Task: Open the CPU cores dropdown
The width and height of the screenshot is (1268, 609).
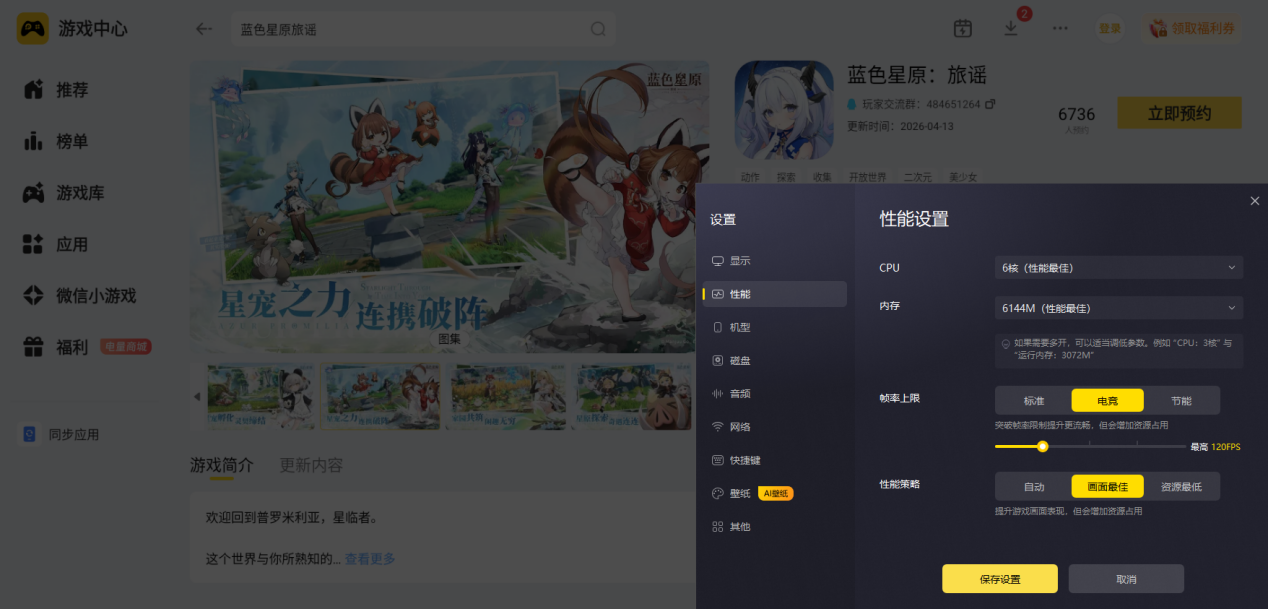Action: pos(1119,268)
